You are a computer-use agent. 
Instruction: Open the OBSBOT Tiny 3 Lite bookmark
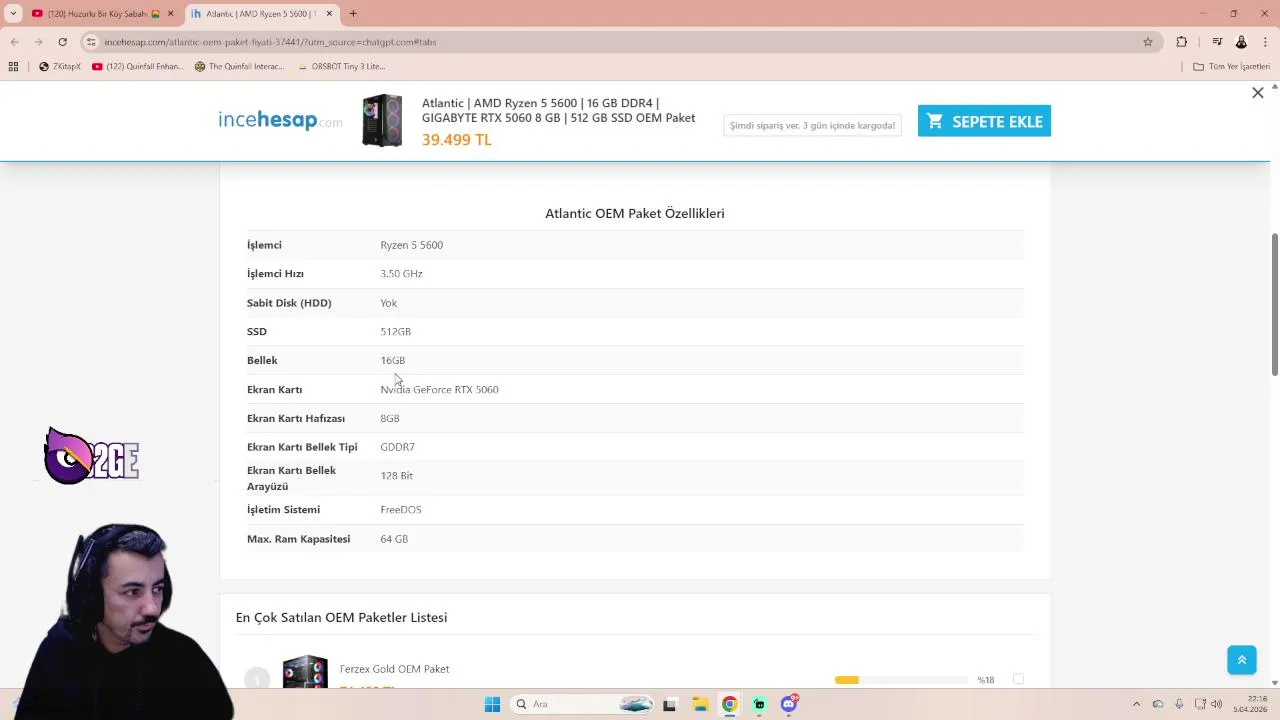click(341, 67)
